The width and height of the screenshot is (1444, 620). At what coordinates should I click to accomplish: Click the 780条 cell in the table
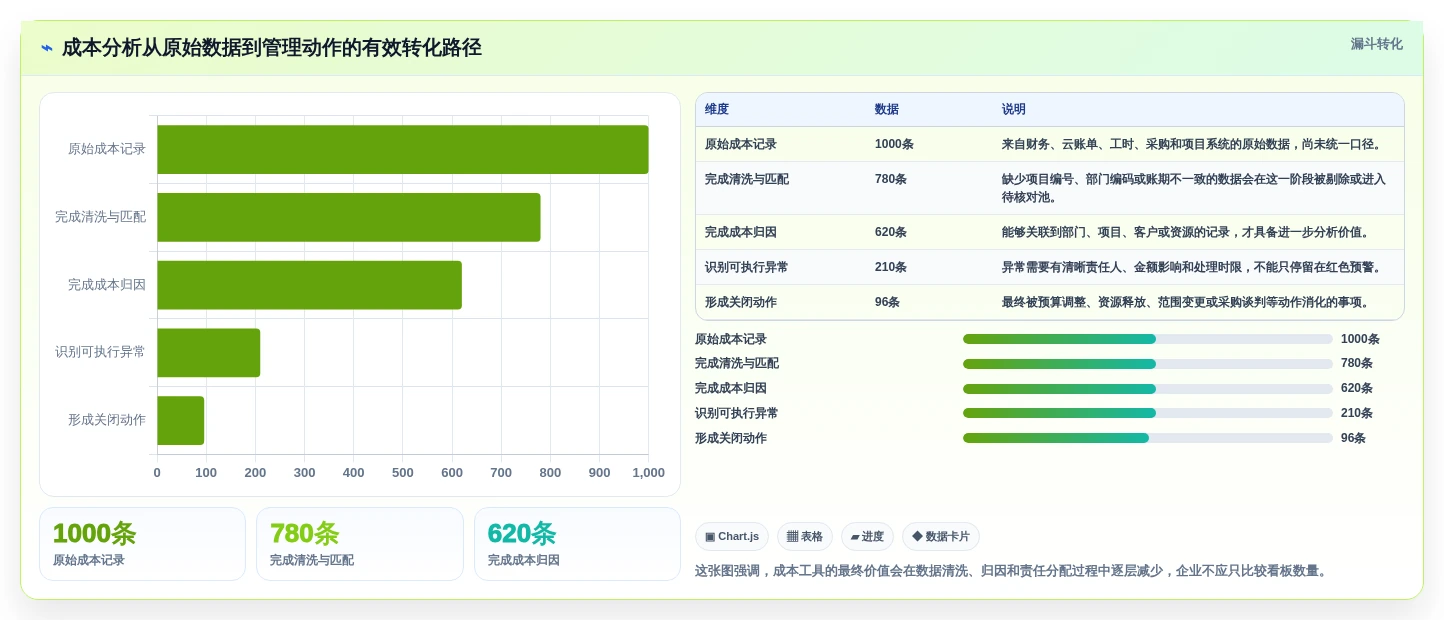[x=891, y=179]
